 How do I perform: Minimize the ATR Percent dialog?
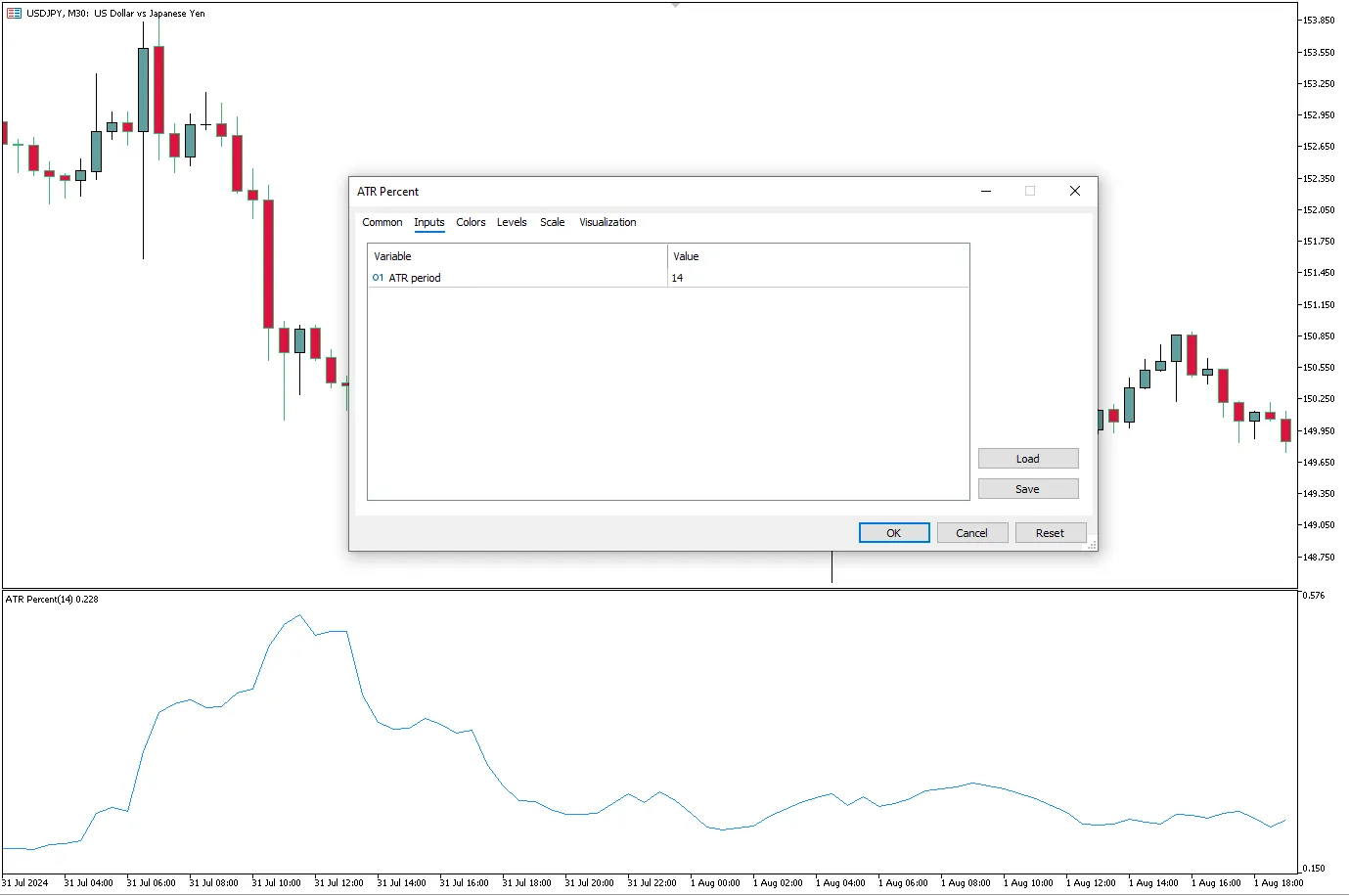986,192
